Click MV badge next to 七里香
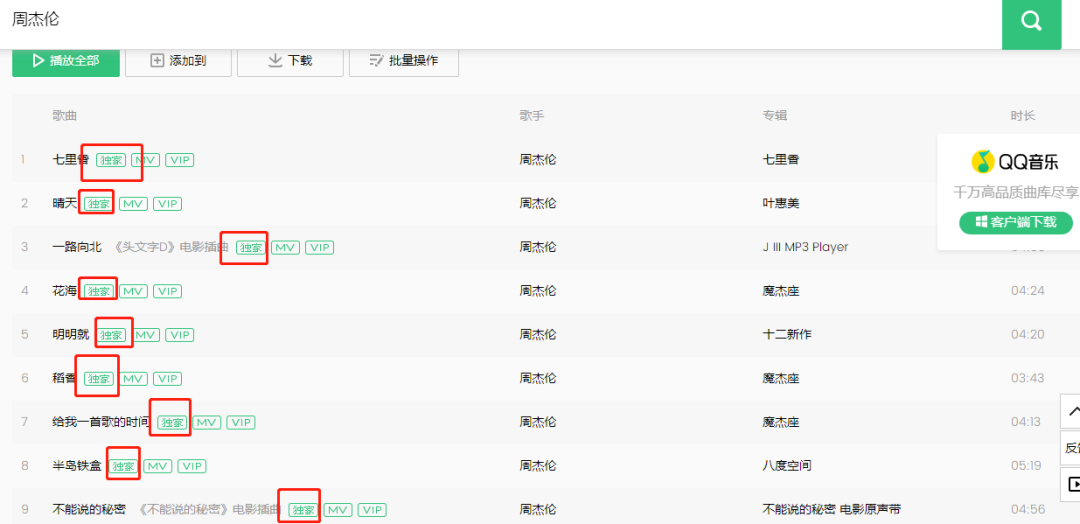This screenshot has height=524, width=1080. [x=146, y=160]
